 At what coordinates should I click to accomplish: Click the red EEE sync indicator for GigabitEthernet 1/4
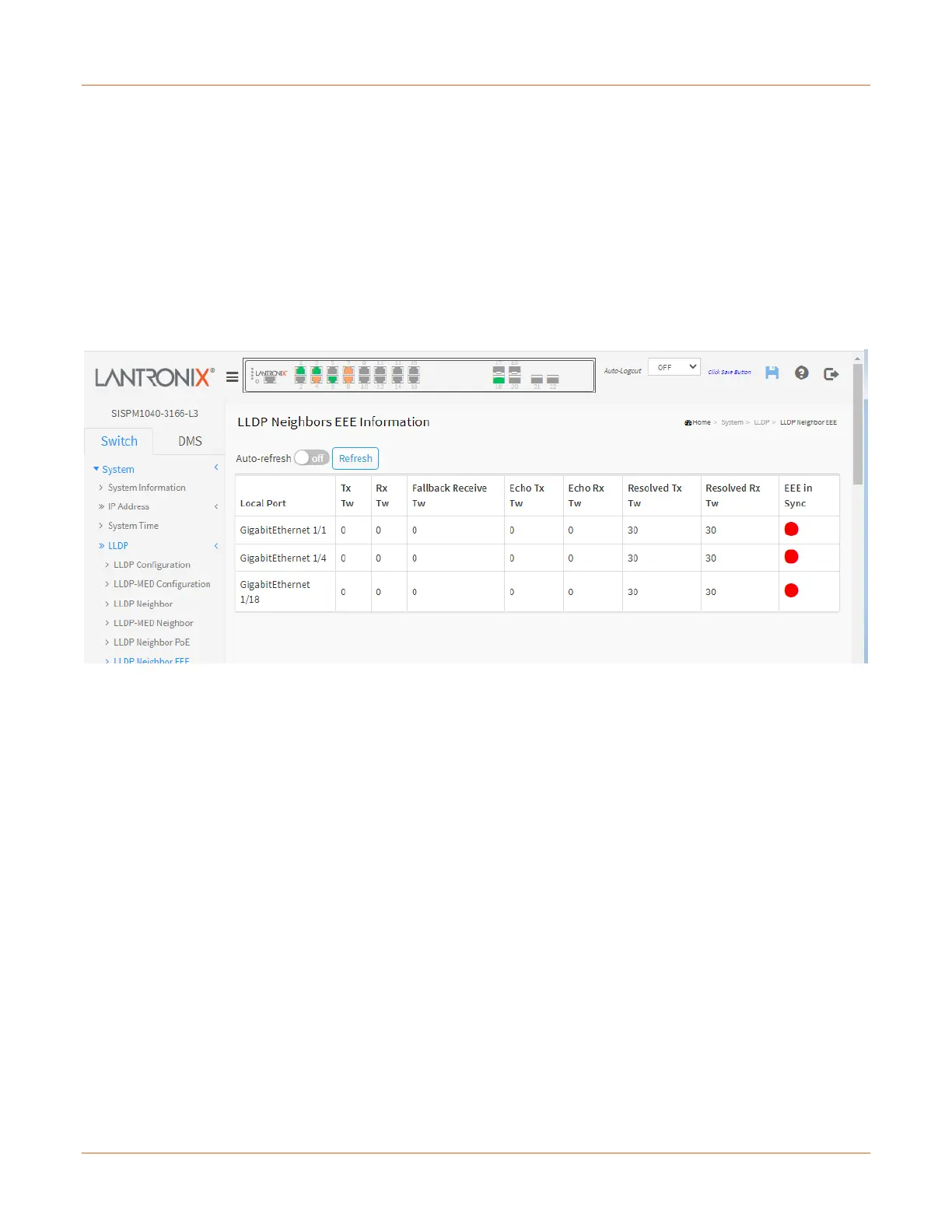click(x=792, y=557)
